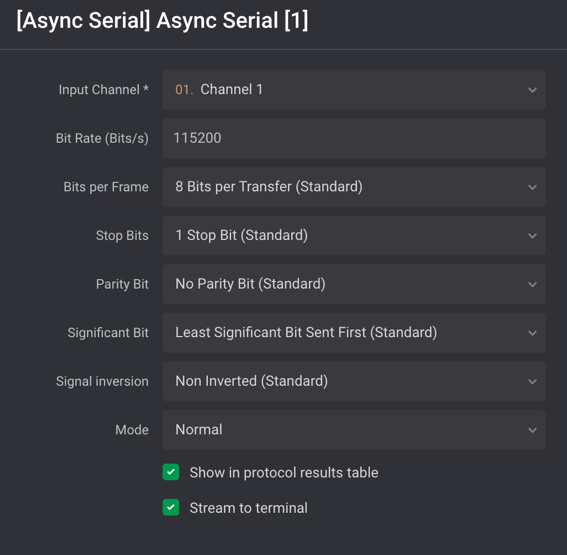
Task: Click the Mode dropdown chevron arrow
Action: [532, 430]
